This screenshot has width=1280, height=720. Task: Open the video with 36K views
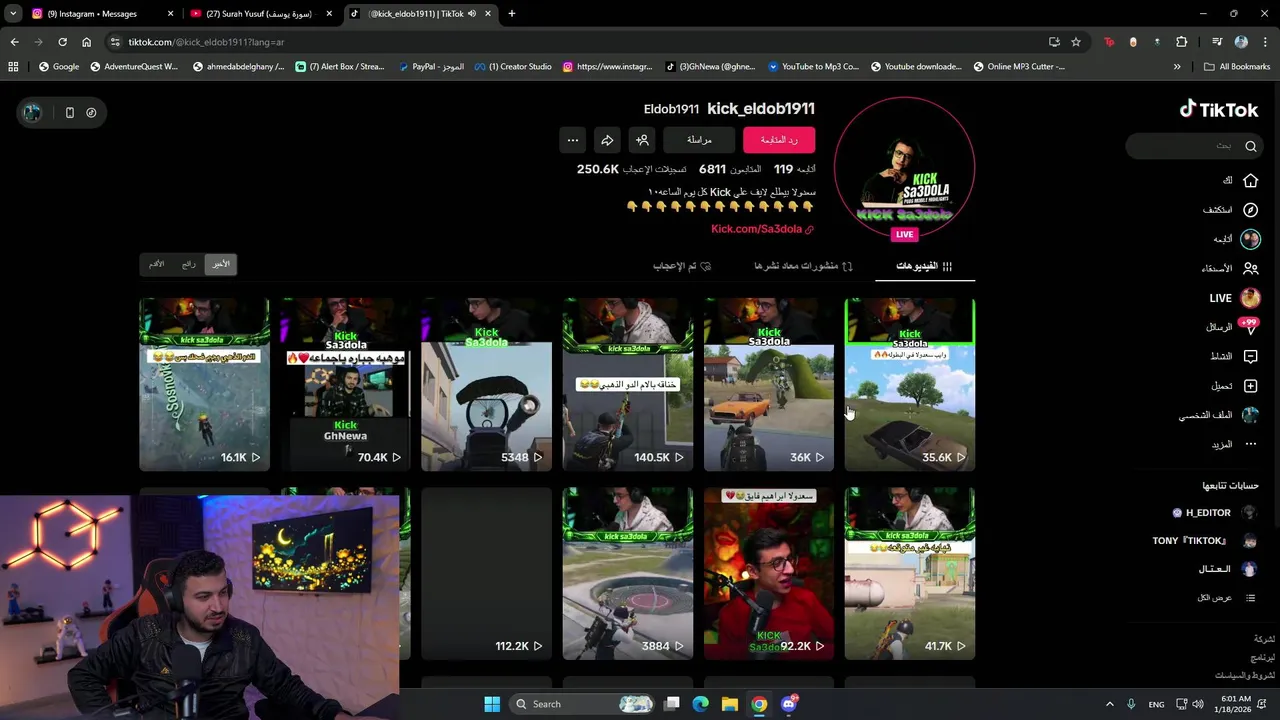(x=769, y=384)
